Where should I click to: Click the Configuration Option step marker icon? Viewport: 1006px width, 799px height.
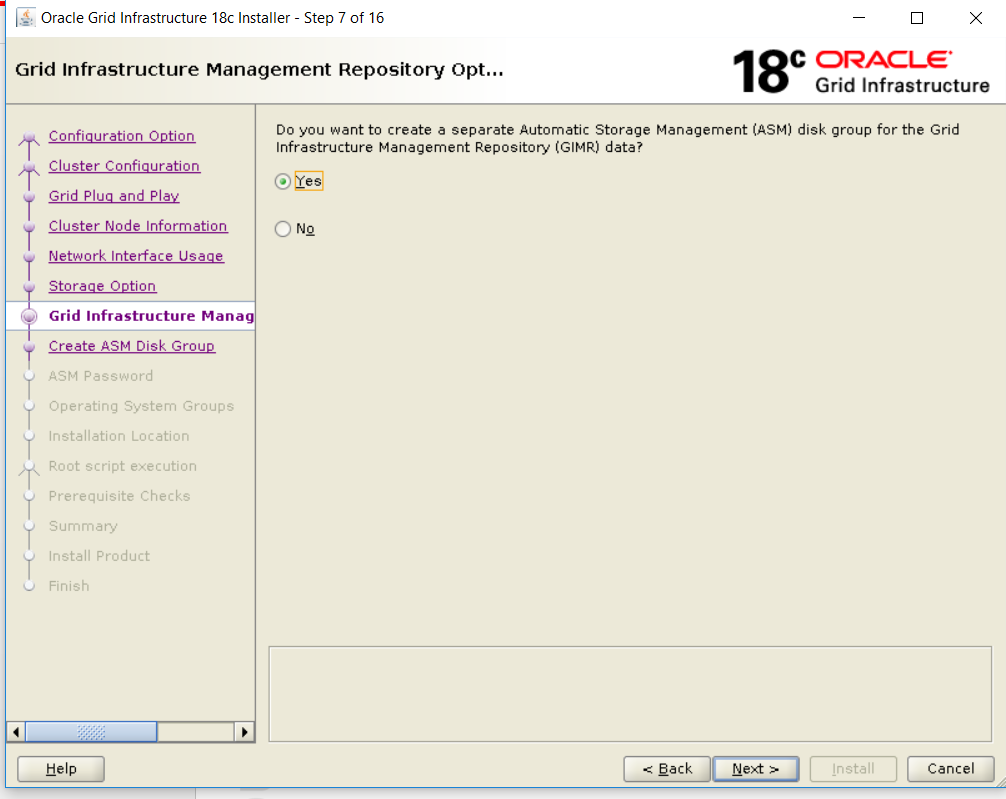pyautogui.click(x=29, y=137)
